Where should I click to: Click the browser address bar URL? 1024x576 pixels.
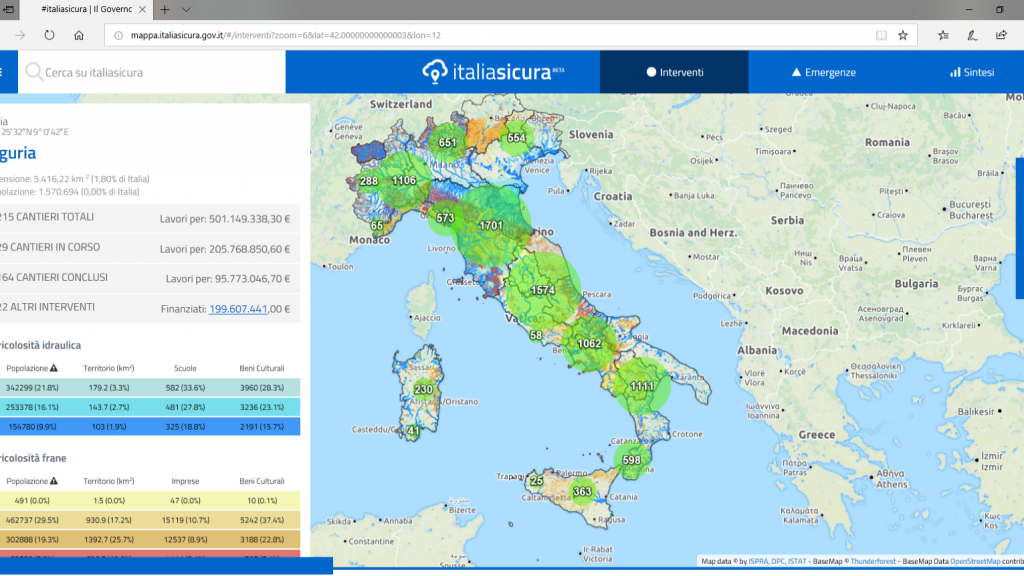coord(285,35)
